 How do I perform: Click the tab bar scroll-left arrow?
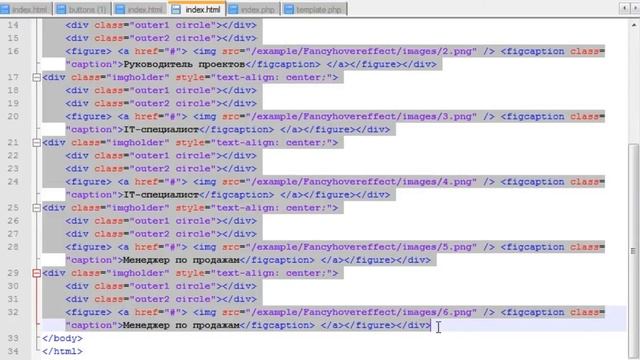click(624, 8)
